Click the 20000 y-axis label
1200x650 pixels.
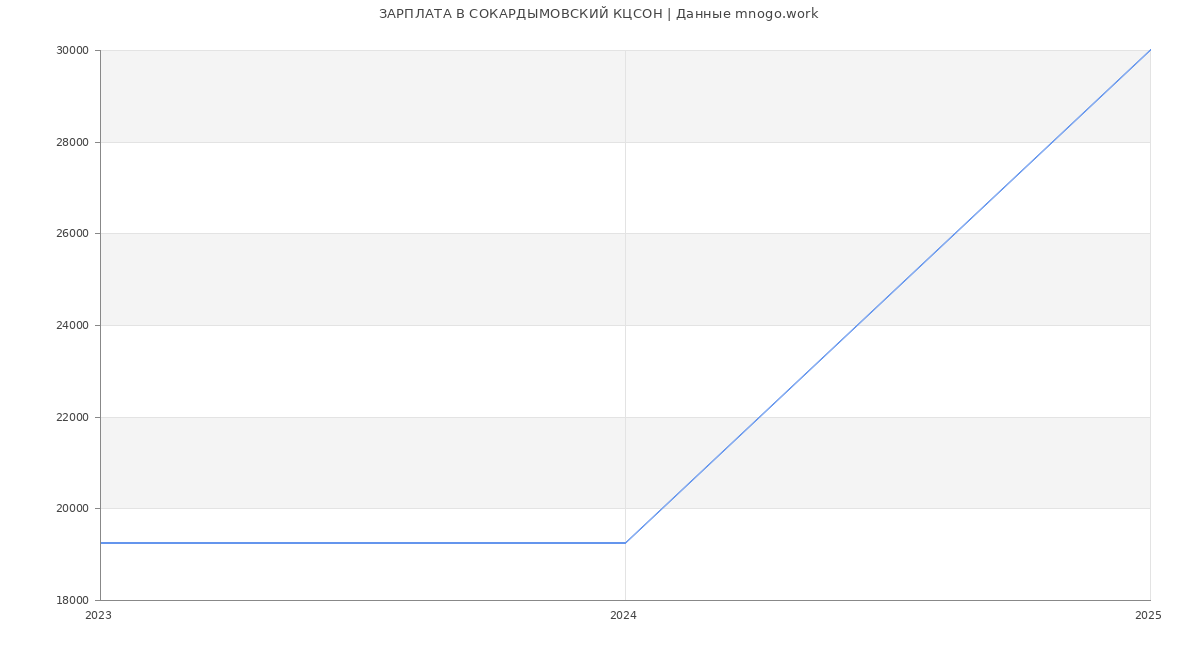[x=72, y=508]
